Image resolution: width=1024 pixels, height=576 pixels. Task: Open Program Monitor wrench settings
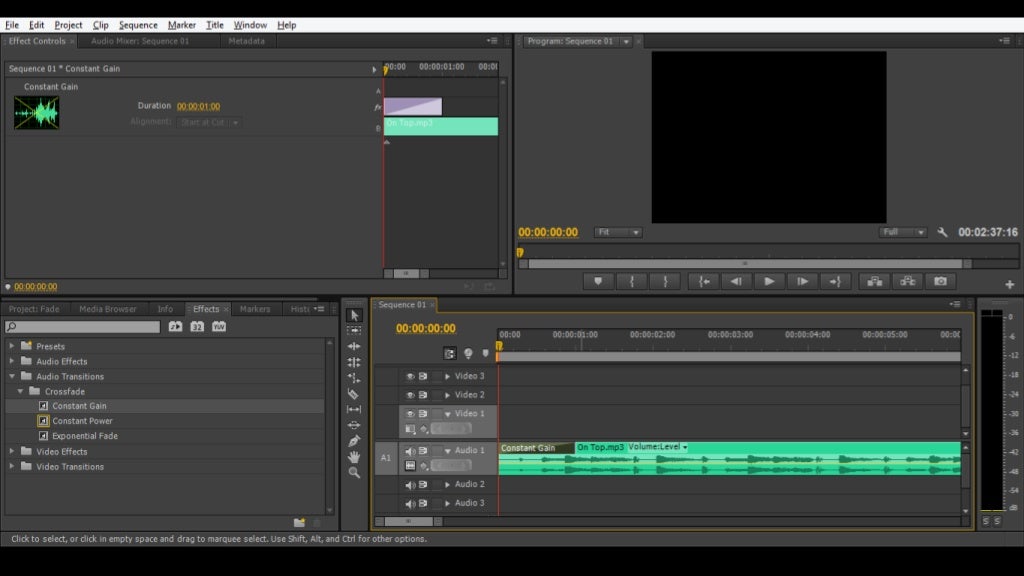pyautogui.click(x=942, y=232)
